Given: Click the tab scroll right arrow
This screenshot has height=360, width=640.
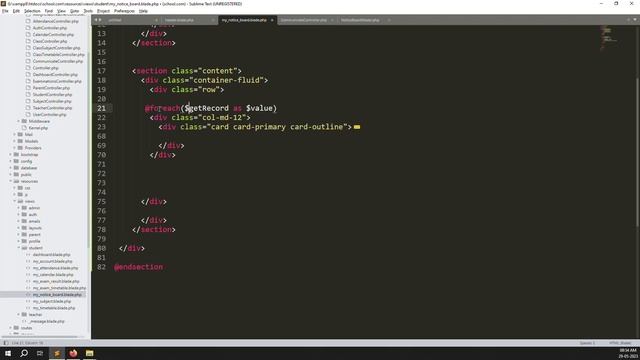Looking at the screenshot, I should (100, 20).
